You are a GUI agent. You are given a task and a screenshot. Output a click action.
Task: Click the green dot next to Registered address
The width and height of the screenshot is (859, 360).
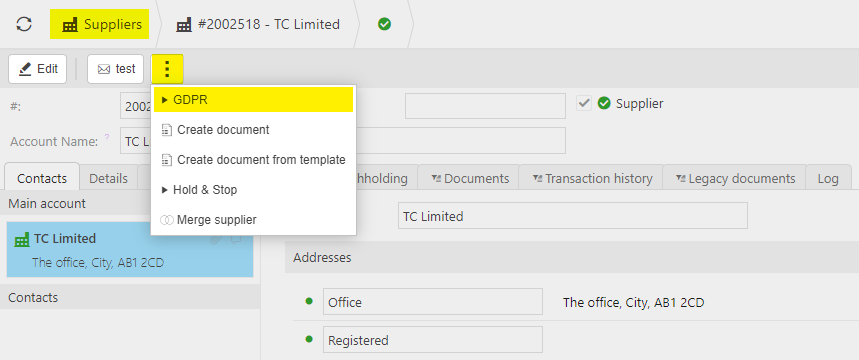coord(309,339)
